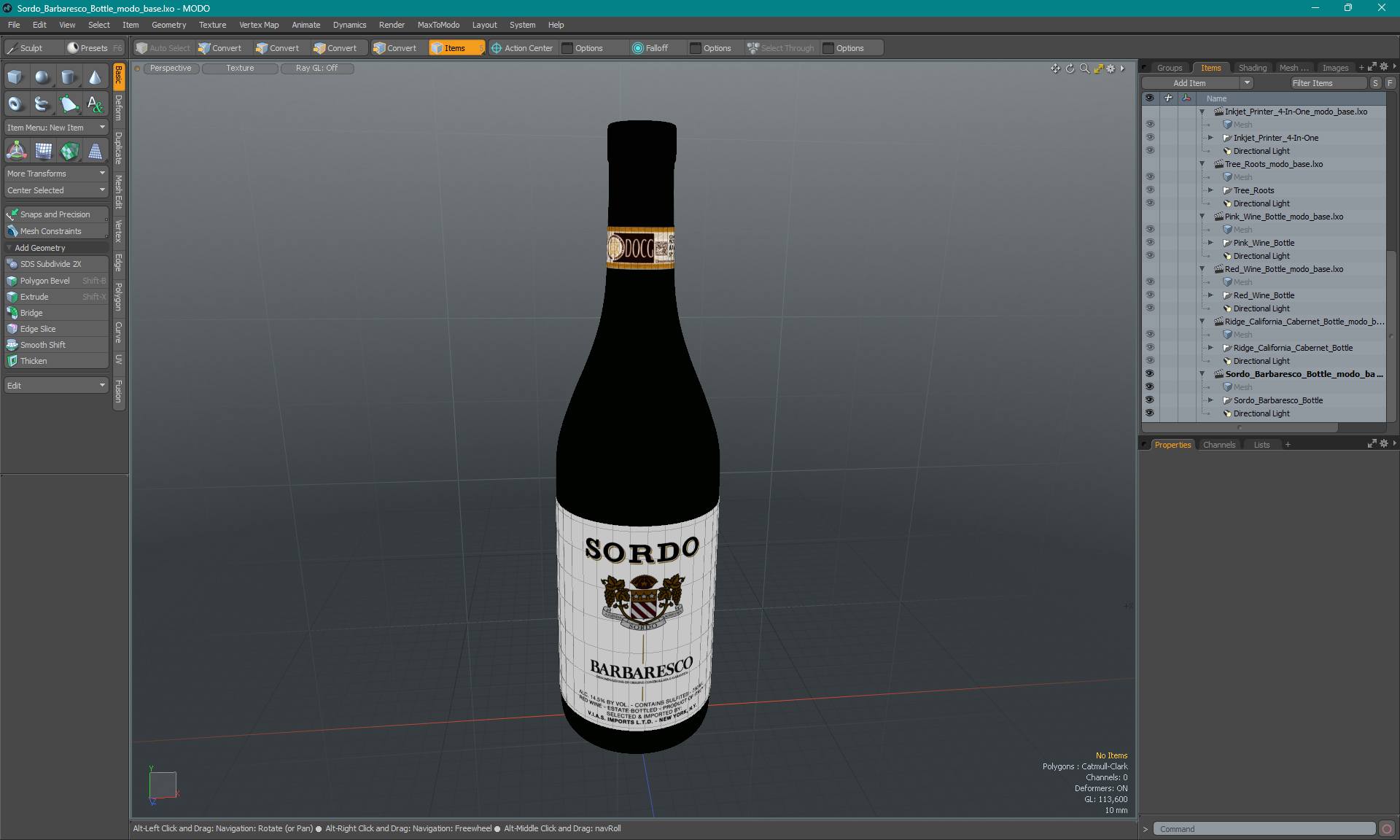Toggle visibility of Inkjet_Printer_4-In-One item
1400x840 pixels.
click(1149, 138)
